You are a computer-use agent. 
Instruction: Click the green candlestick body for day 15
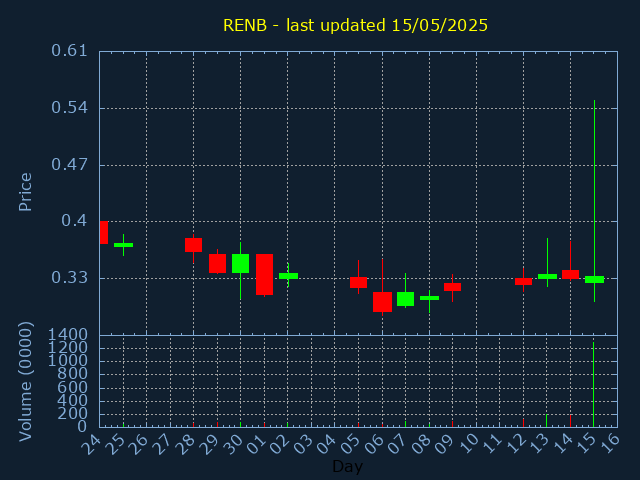click(x=594, y=280)
